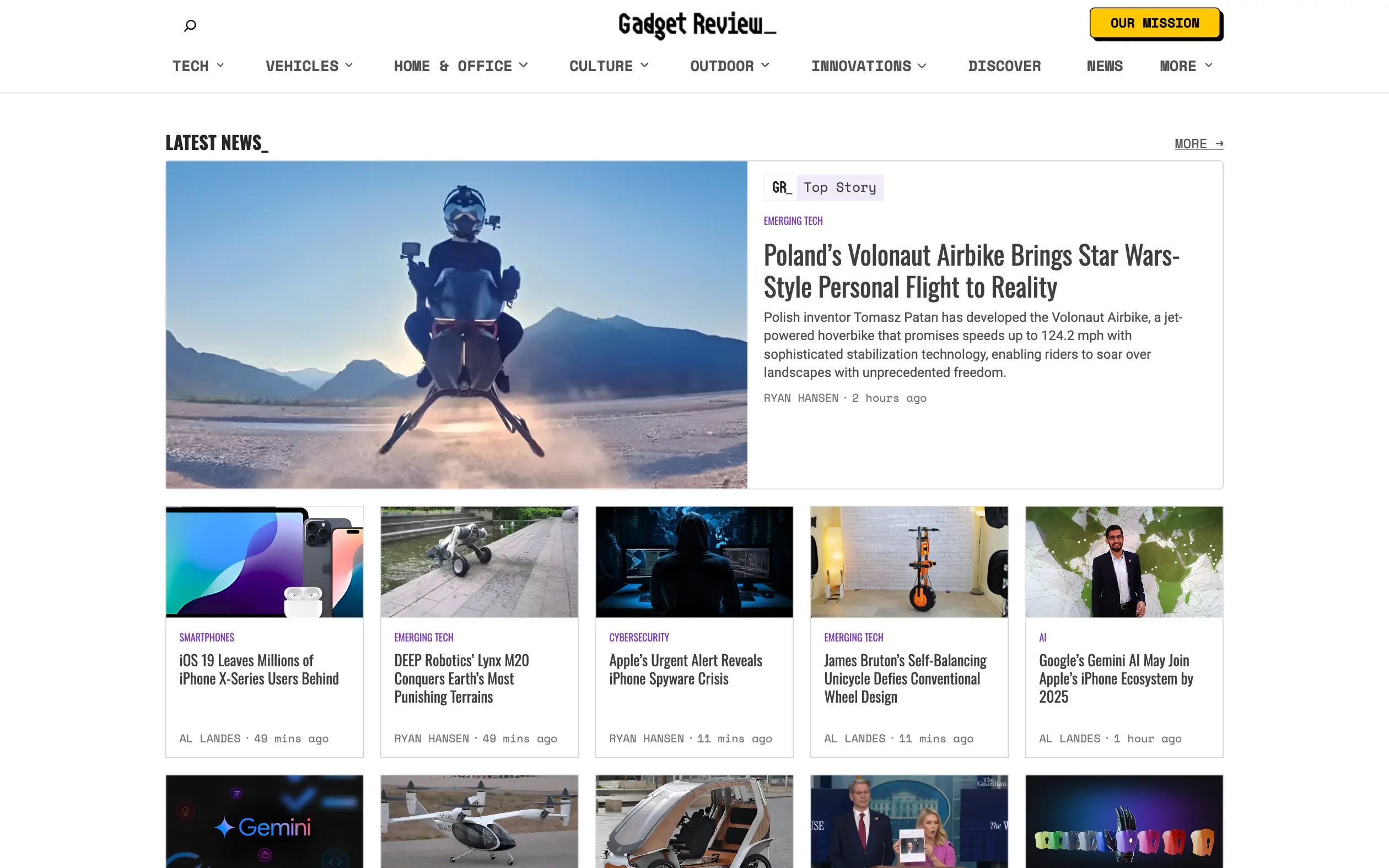Image resolution: width=1389 pixels, height=868 pixels.
Task: Click the SMARTPHONES category tag
Action: 207,637
